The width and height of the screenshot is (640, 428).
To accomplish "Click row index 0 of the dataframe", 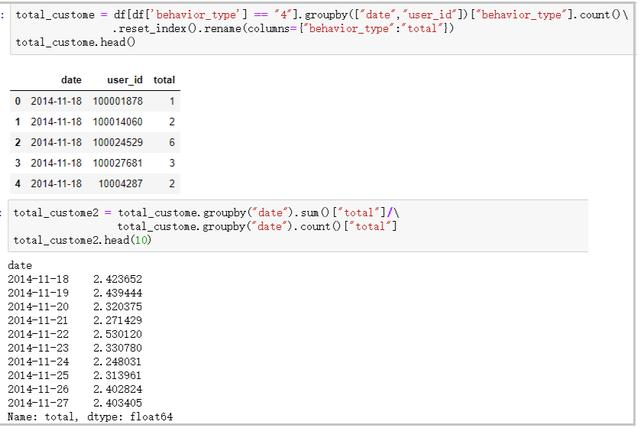I will click(x=17, y=100).
